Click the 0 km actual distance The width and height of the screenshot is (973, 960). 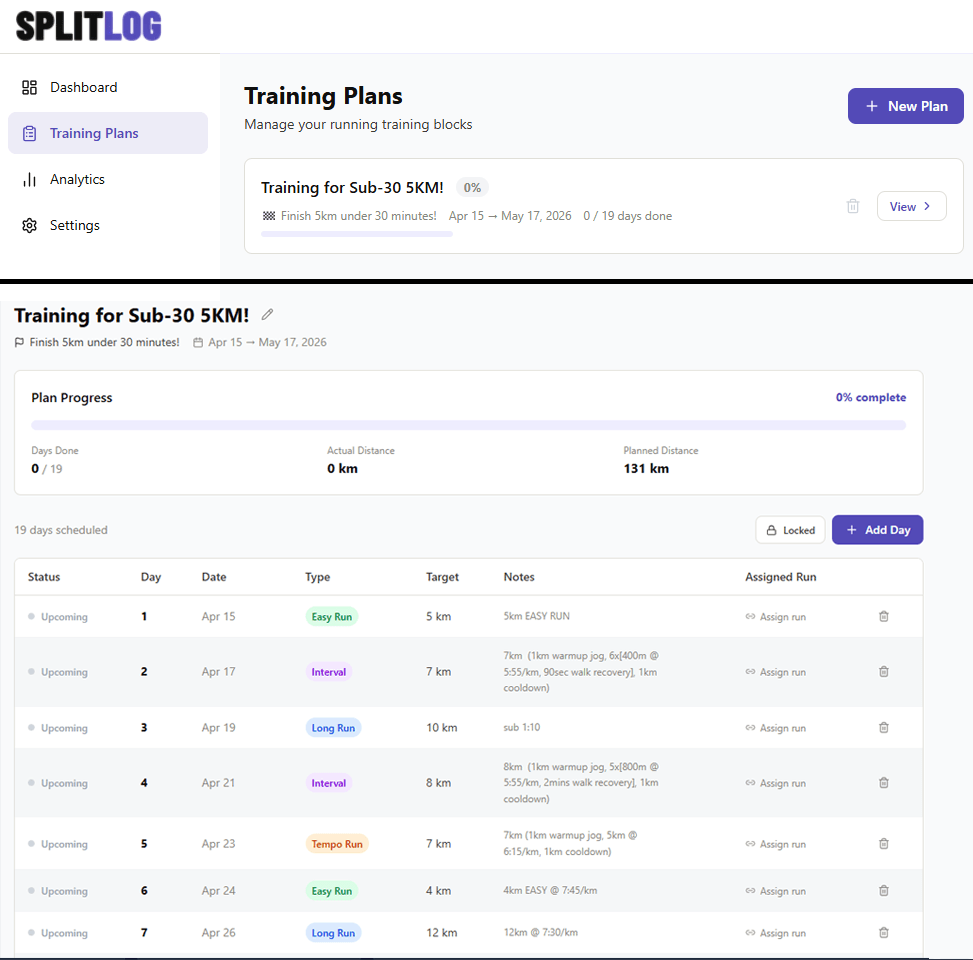click(x=342, y=469)
